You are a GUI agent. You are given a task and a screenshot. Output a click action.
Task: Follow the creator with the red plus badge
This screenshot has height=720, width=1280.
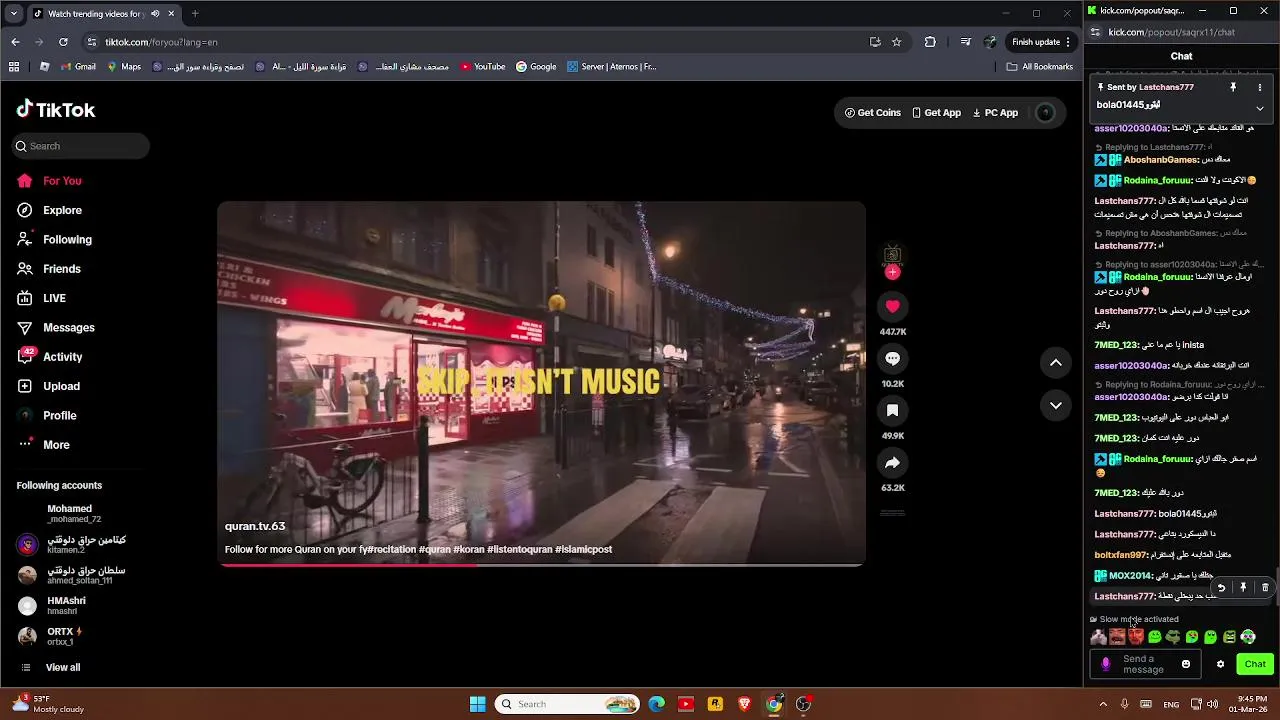892,272
